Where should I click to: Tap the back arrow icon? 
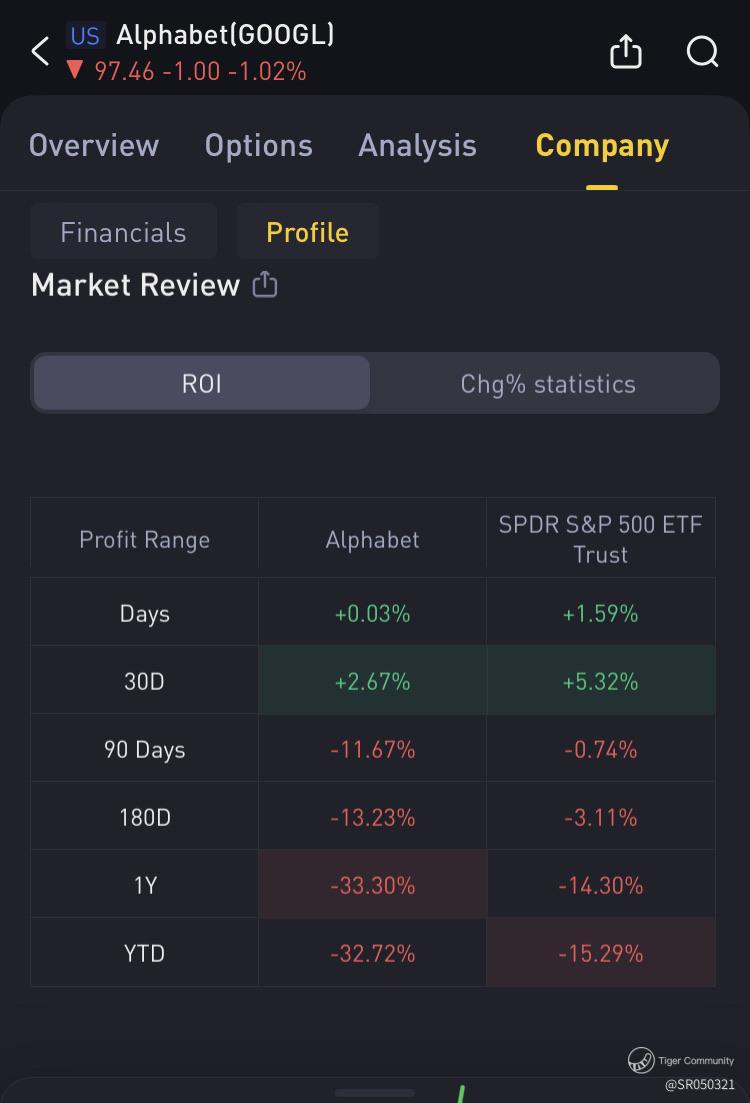40,51
